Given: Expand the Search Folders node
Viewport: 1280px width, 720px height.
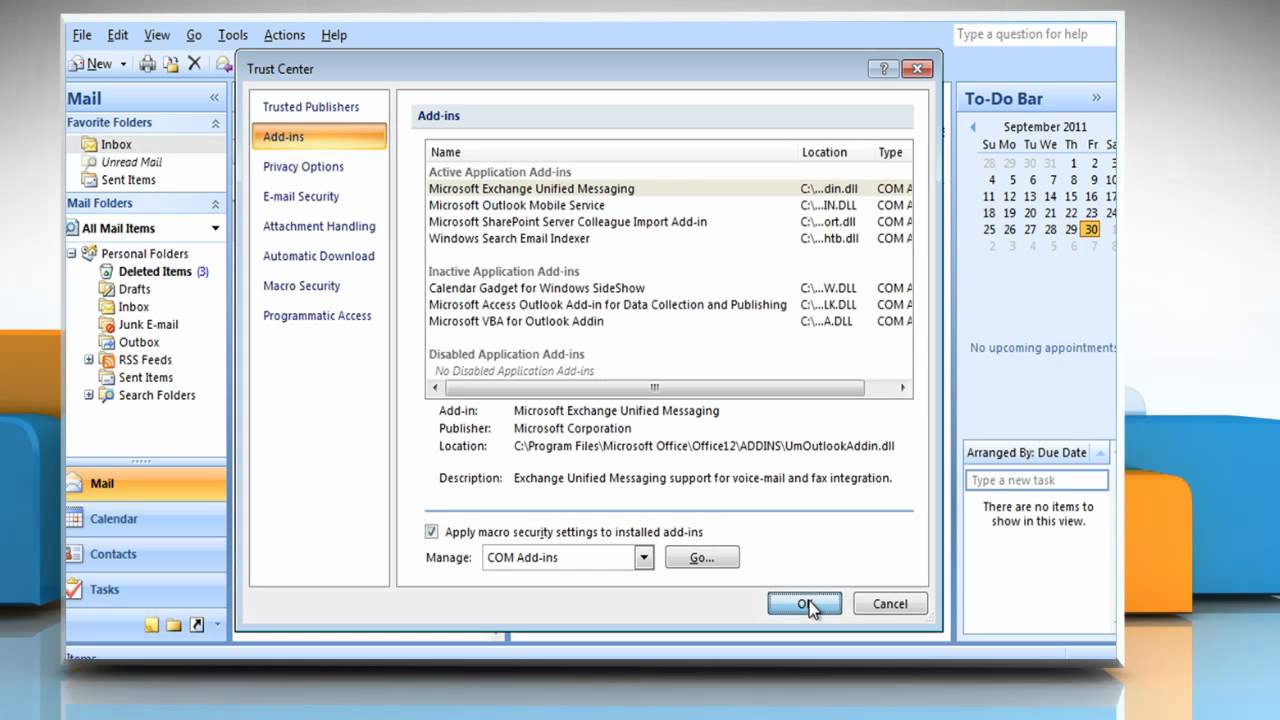Looking at the screenshot, I should click(x=89, y=395).
